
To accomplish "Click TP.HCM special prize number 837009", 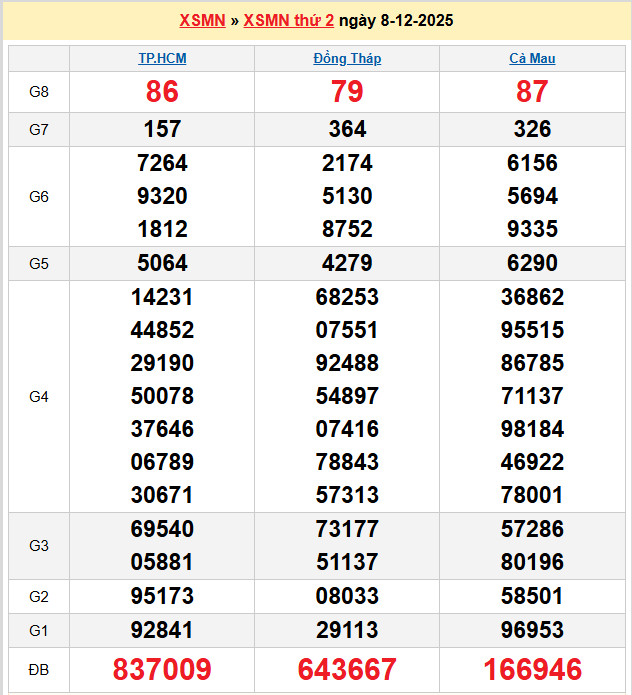I will [x=162, y=669].
